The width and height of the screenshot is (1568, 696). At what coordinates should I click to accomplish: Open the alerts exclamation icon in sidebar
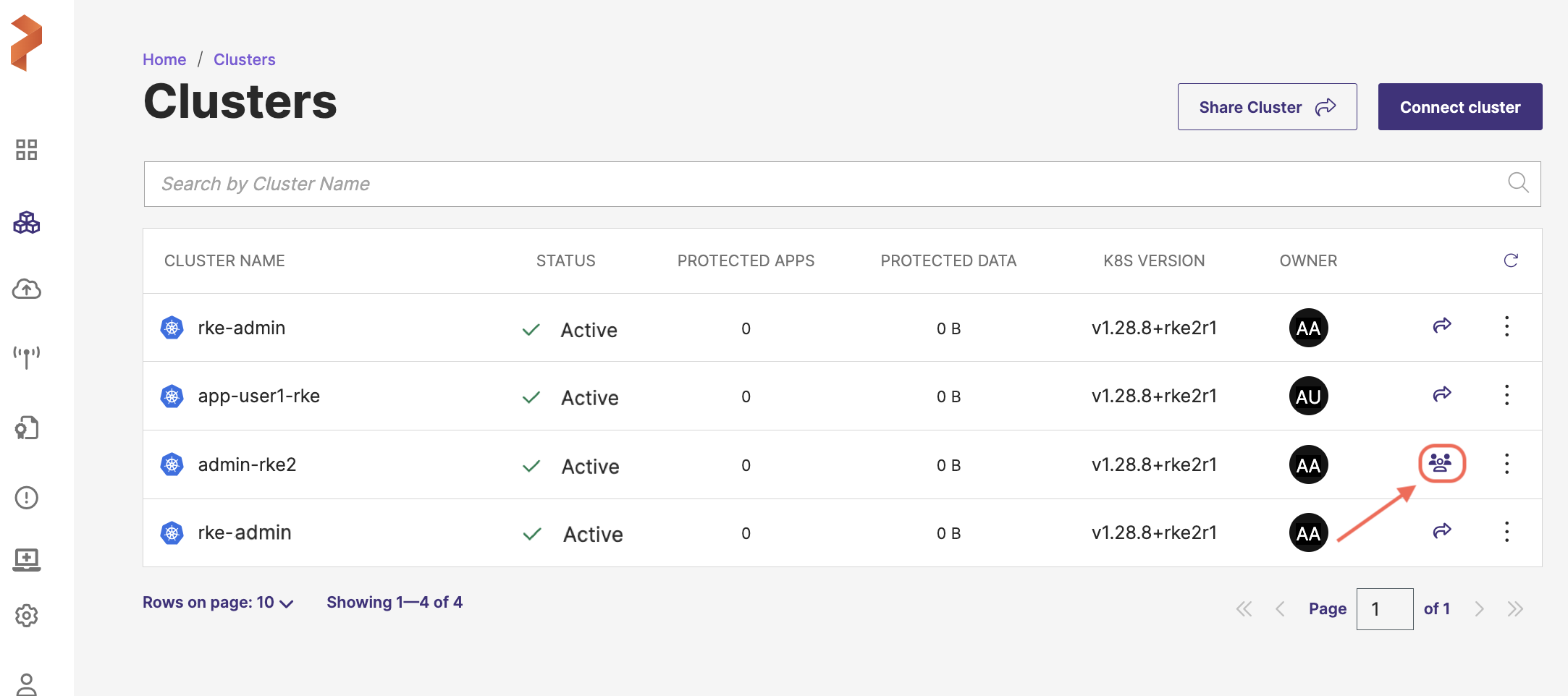[27, 498]
